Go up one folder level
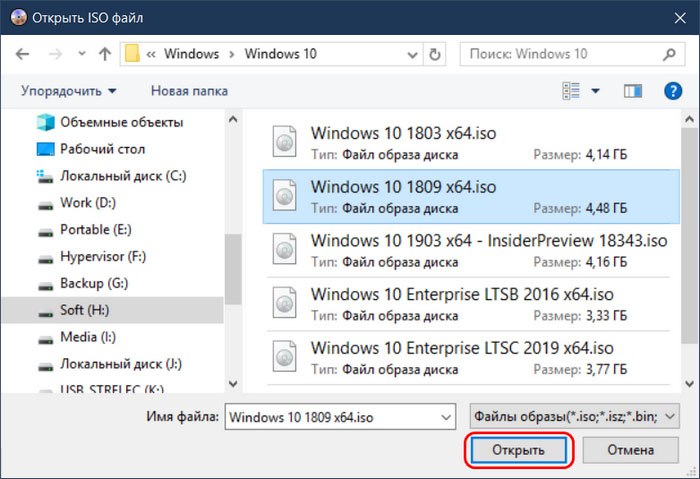700x479 pixels. [104, 54]
